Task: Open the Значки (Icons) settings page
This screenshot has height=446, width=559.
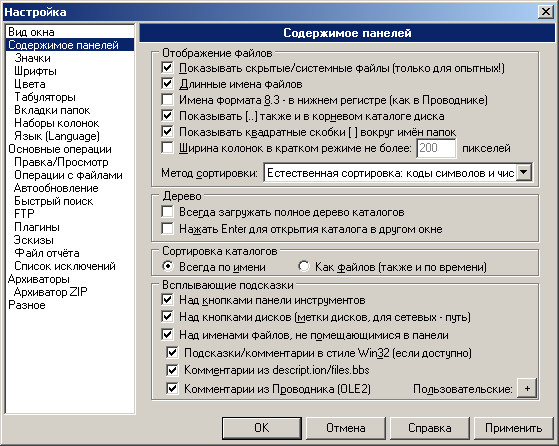Action: 32,58
